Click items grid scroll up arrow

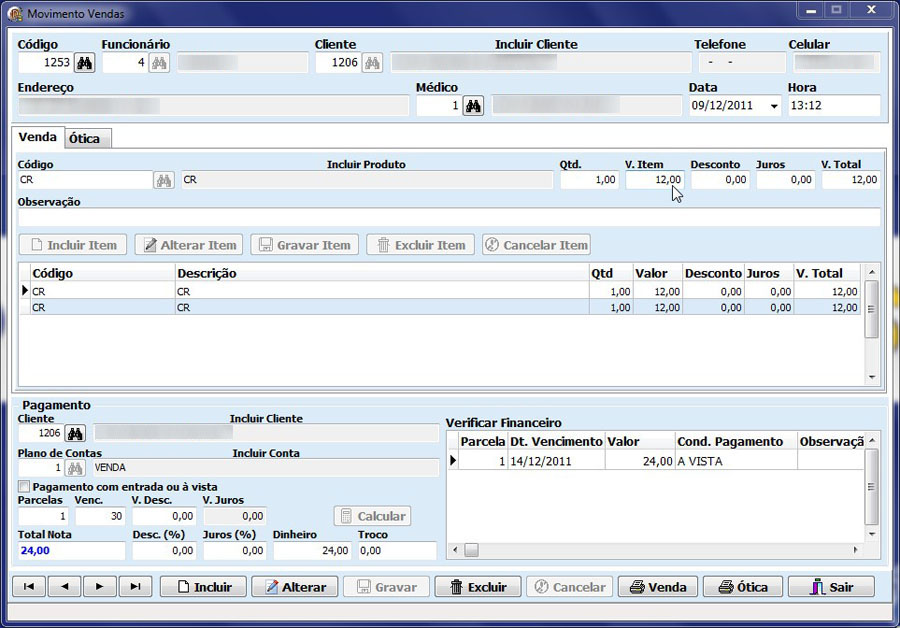click(872, 272)
